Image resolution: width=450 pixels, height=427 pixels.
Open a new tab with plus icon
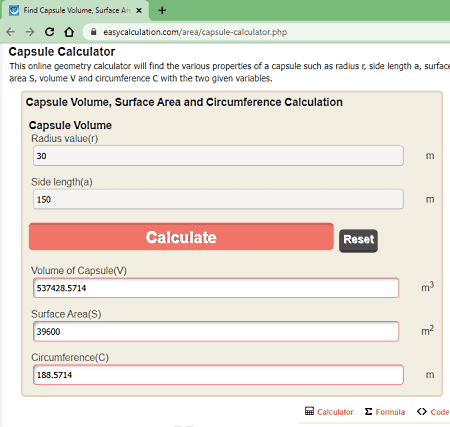162,11
